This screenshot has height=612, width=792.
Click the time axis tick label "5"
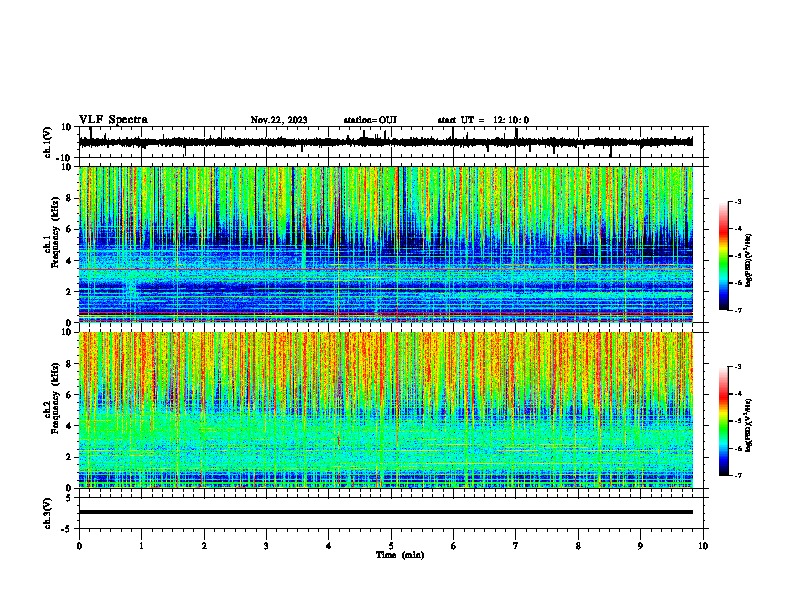(391, 546)
